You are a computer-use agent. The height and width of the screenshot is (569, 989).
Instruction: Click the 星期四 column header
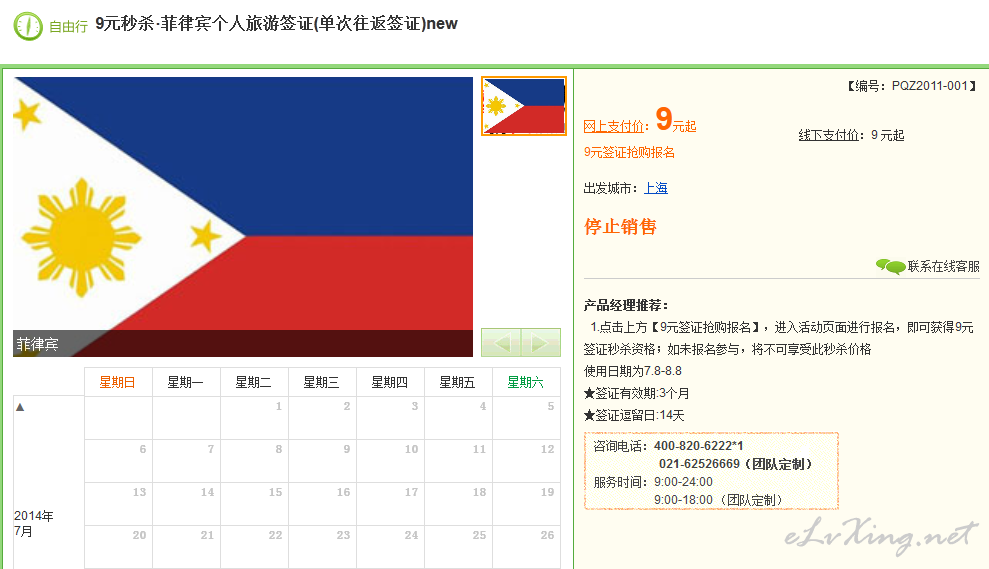coord(390,382)
